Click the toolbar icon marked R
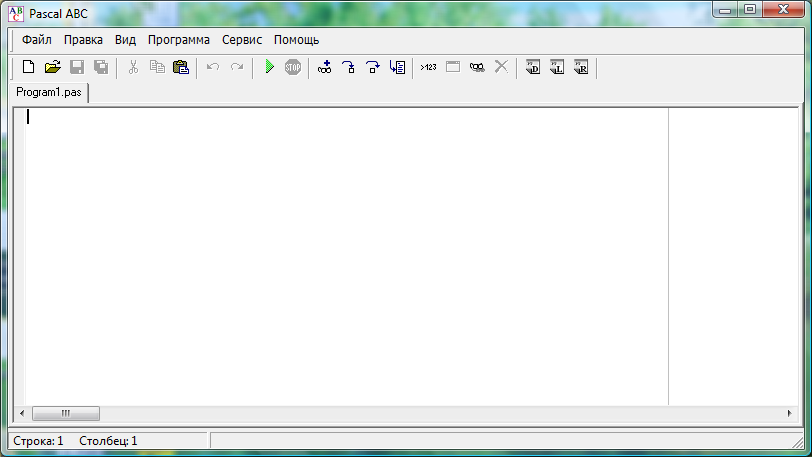This screenshot has height=457, width=812. [581, 67]
